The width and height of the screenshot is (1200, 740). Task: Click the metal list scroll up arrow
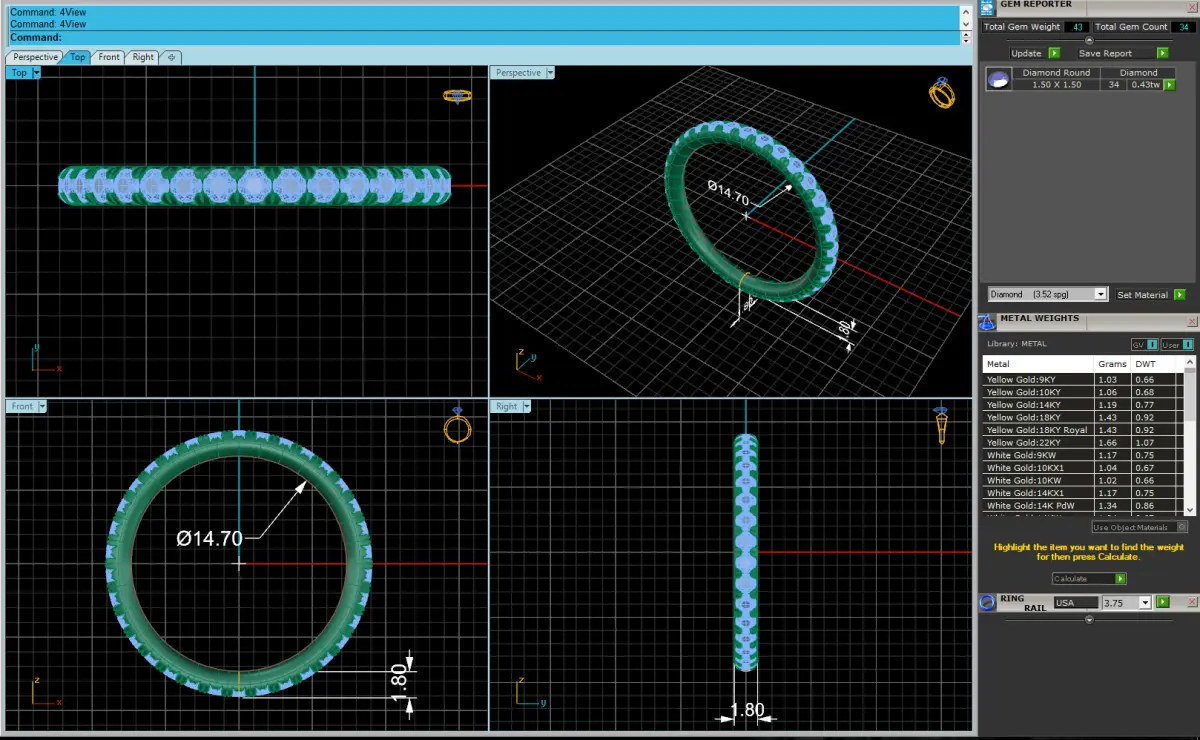click(x=1190, y=361)
